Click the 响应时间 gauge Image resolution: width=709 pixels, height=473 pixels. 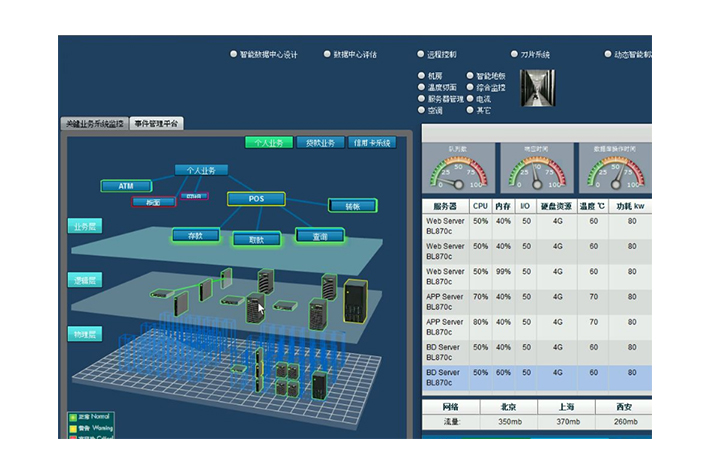(537, 168)
